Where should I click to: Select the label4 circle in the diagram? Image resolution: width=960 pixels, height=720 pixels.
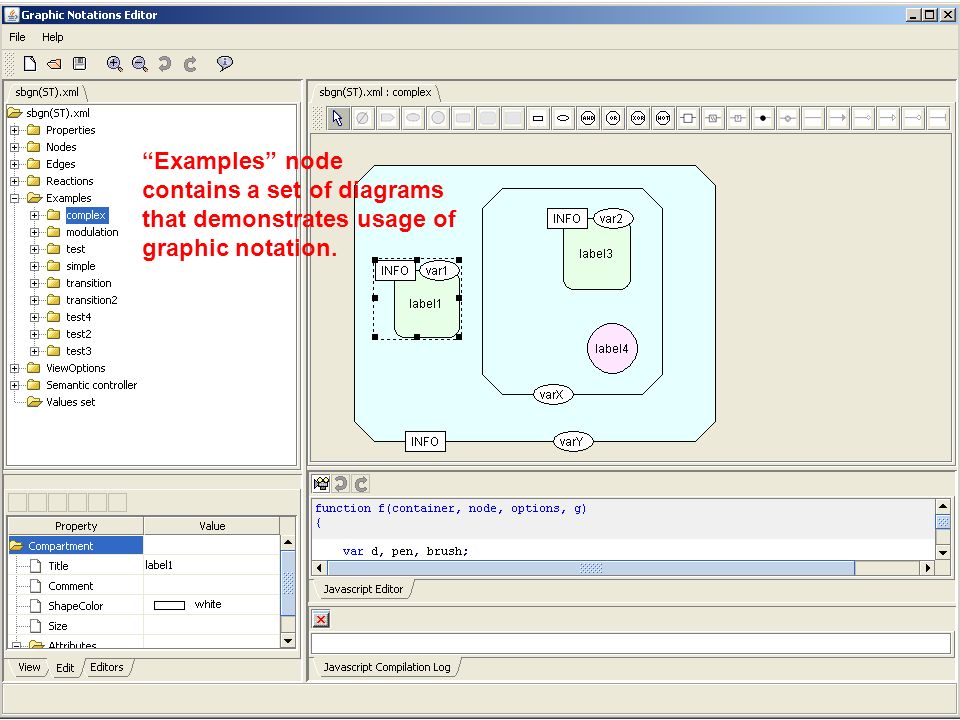click(x=612, y=348)
